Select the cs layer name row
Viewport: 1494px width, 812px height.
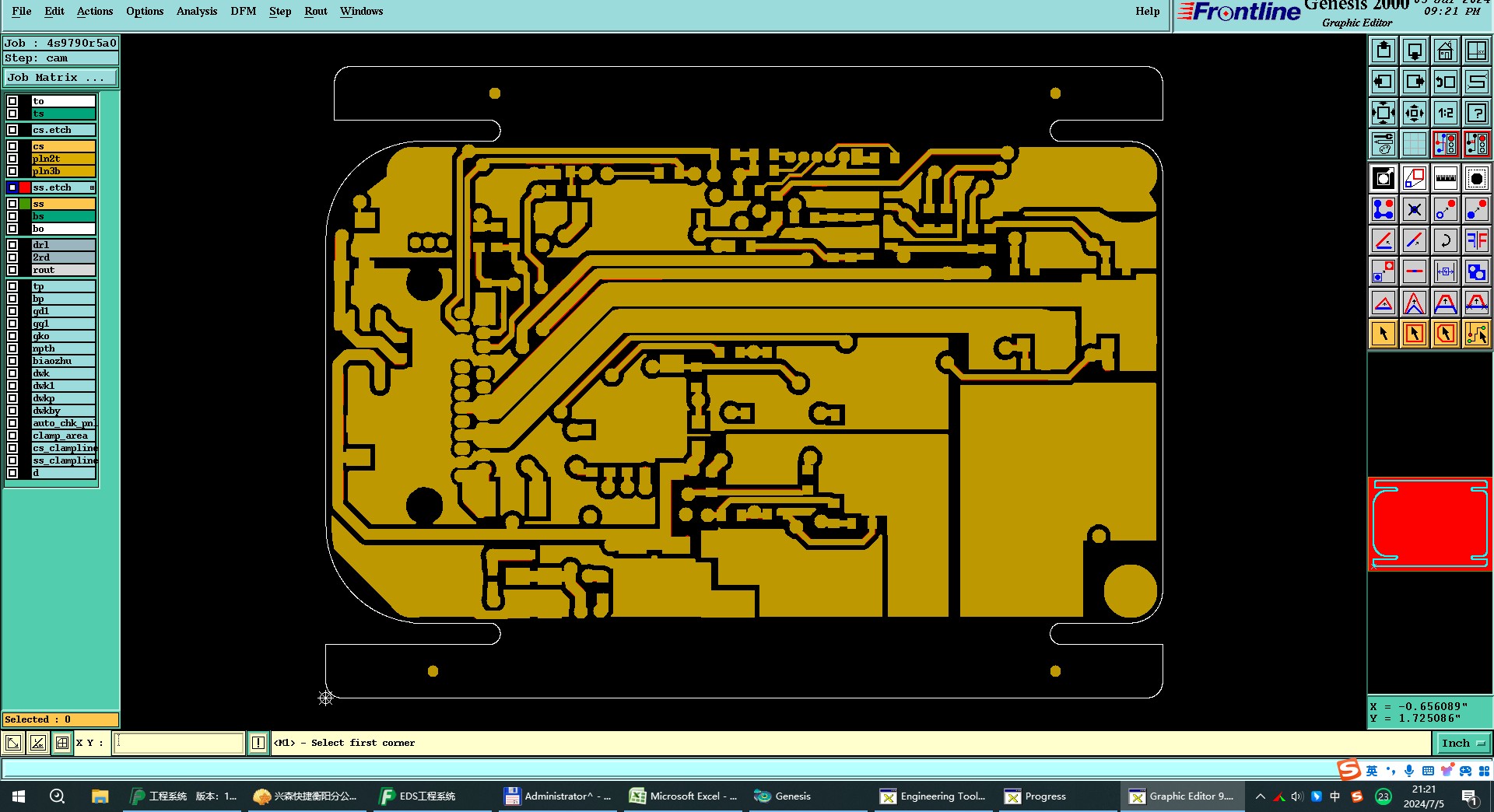point(63,146)
